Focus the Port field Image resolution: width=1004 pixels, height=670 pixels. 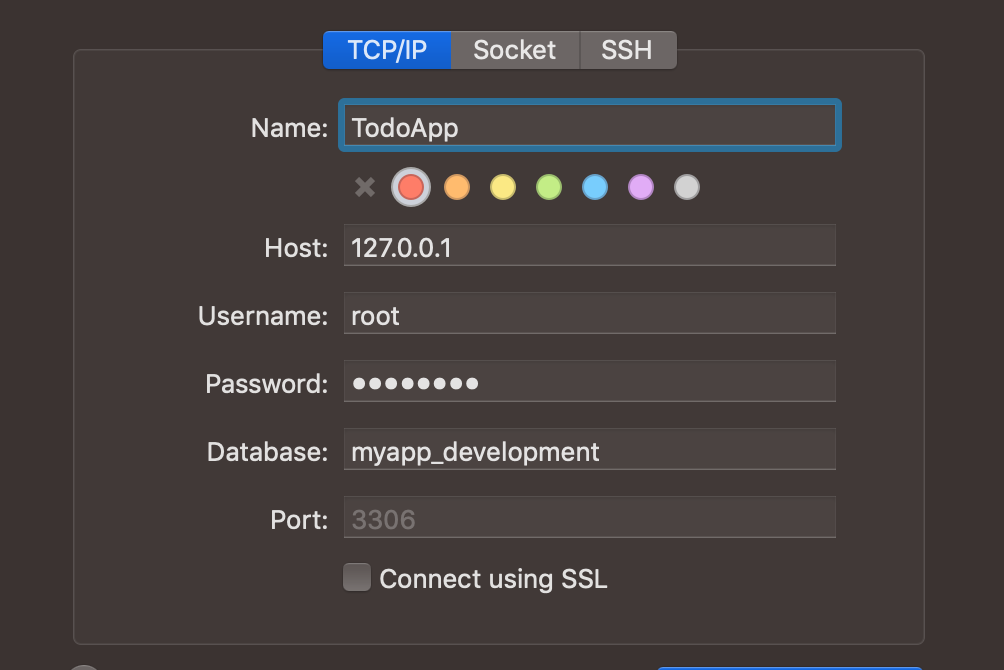point(589,519)
